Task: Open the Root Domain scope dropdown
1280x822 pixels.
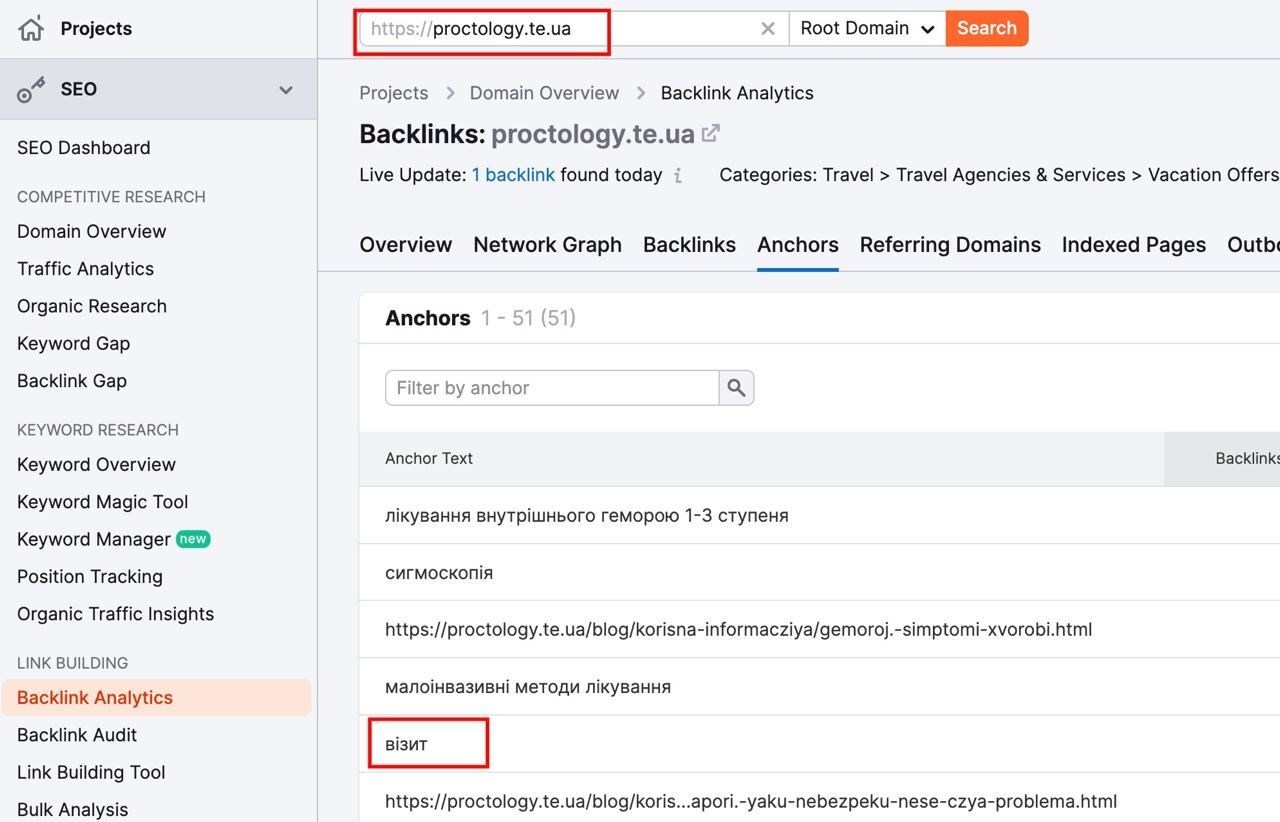Action: point(867,29)
